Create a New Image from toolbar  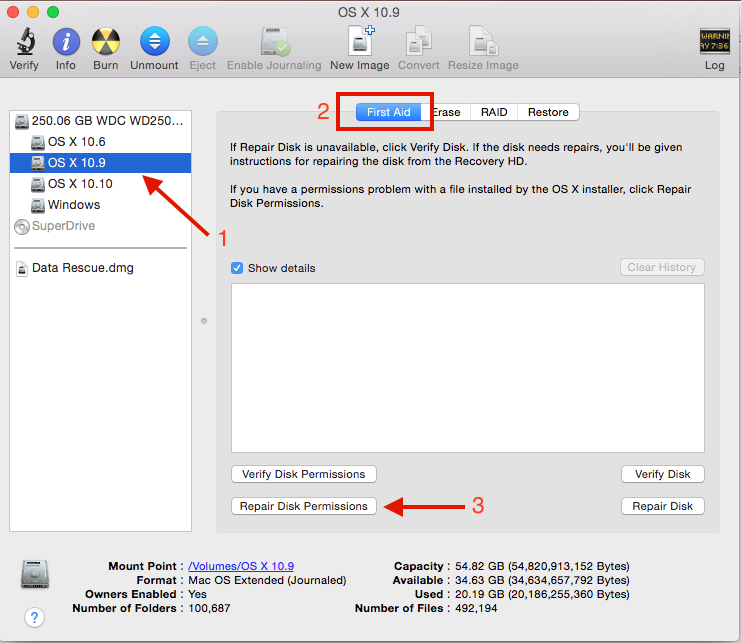tap(360, 41)
